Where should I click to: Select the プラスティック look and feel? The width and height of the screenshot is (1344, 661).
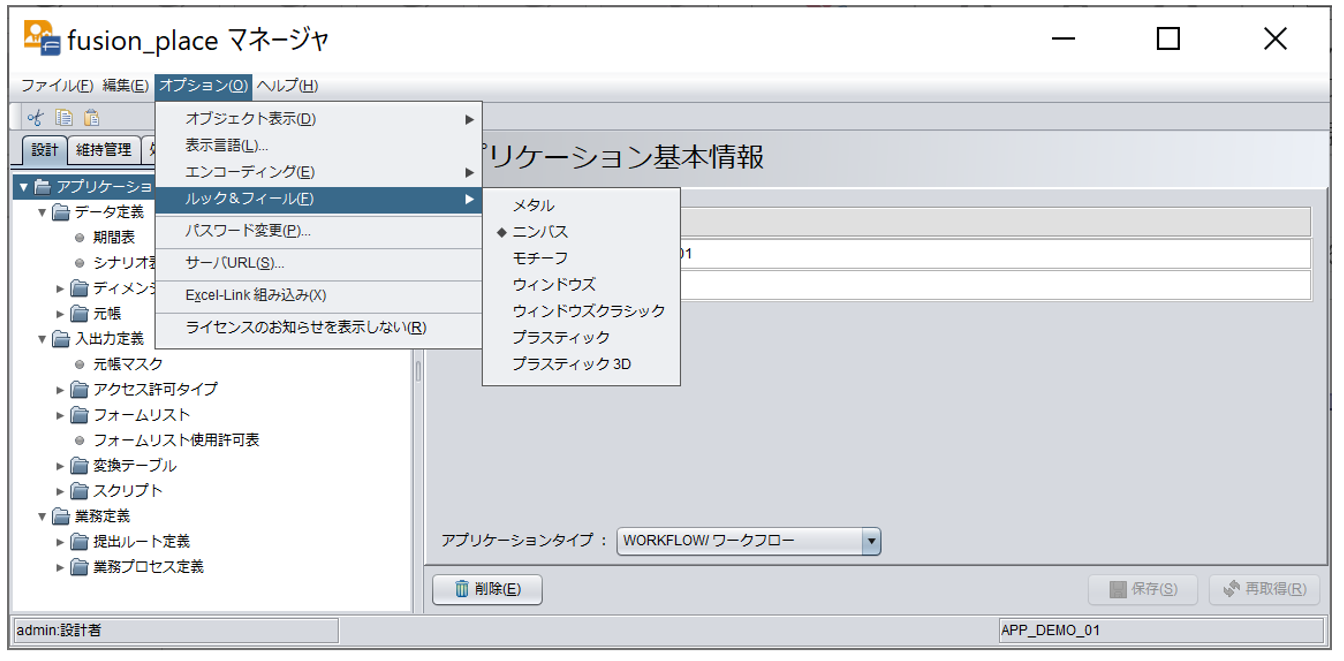[x=581, y=338]
